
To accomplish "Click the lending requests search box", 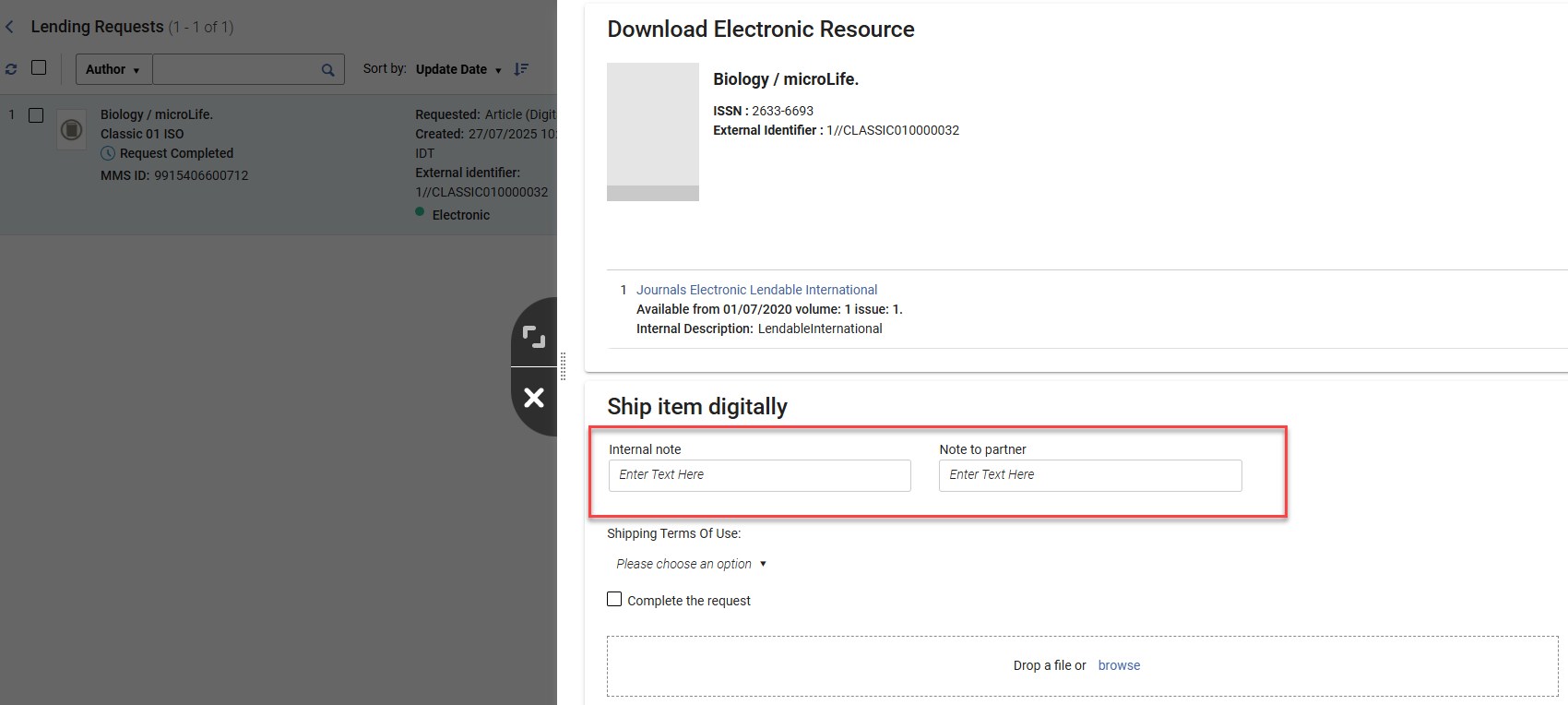I will pos(234,69).
